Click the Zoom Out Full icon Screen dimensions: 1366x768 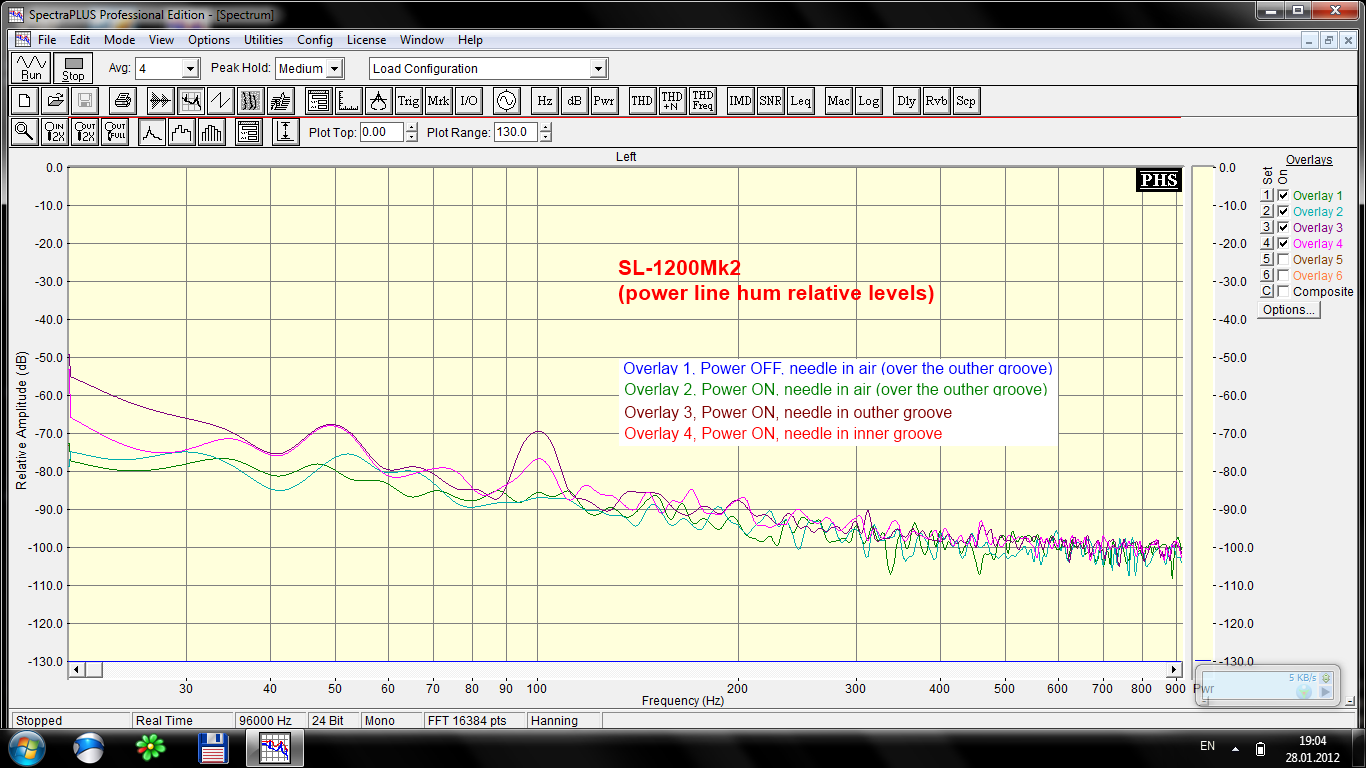point(115,131)
